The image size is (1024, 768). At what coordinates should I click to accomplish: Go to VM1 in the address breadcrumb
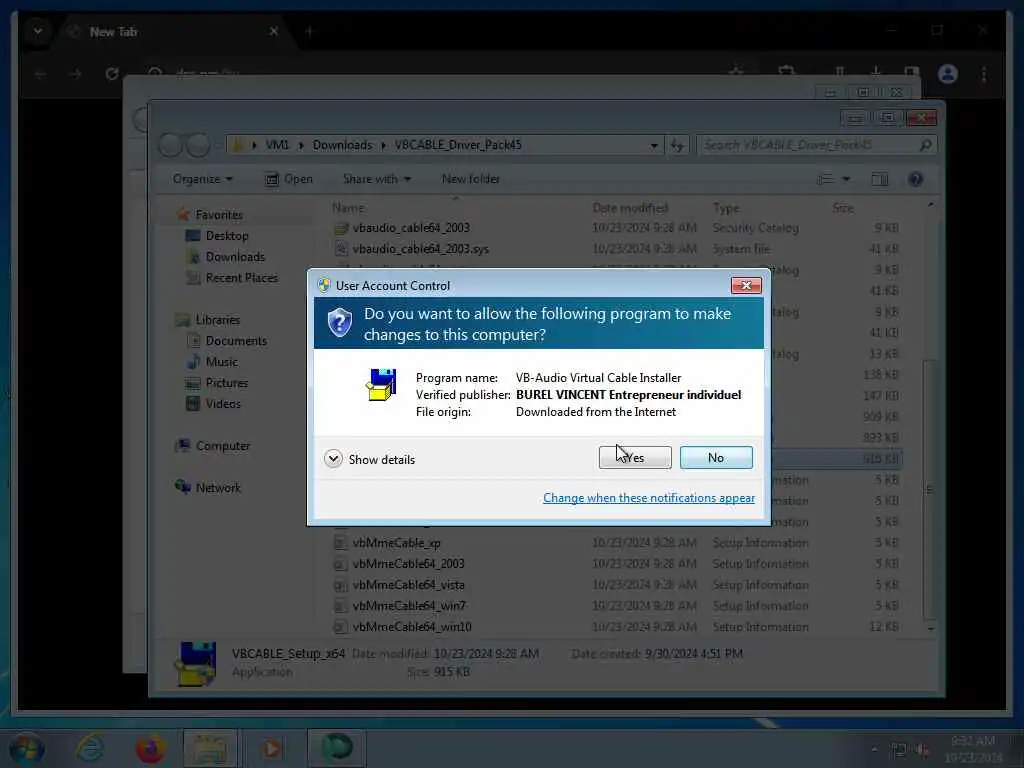pos(277,145)
